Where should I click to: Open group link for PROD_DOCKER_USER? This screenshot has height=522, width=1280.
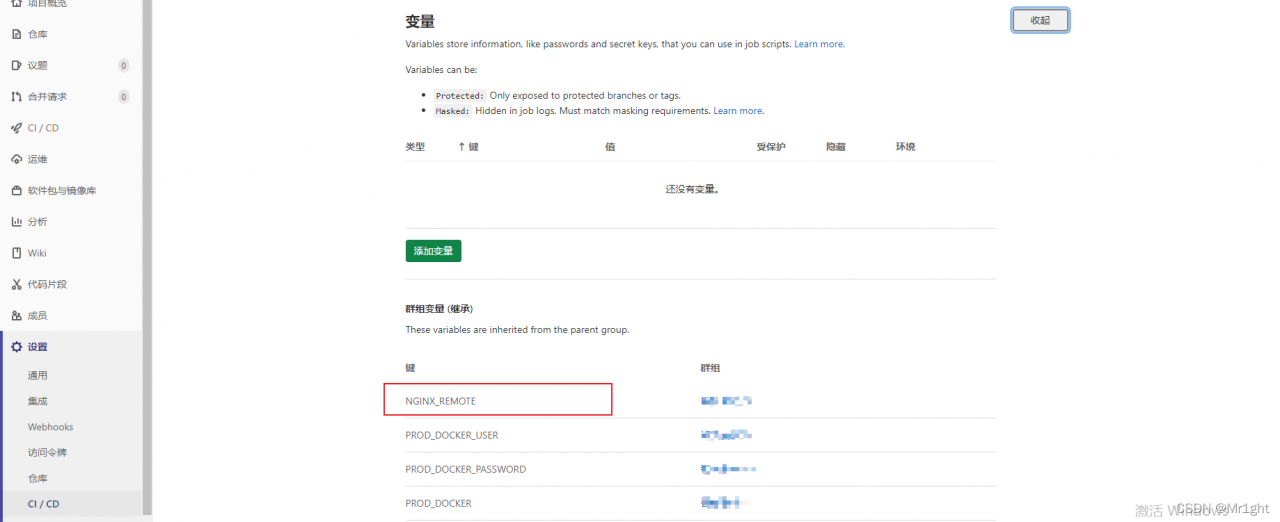[726, 435]
